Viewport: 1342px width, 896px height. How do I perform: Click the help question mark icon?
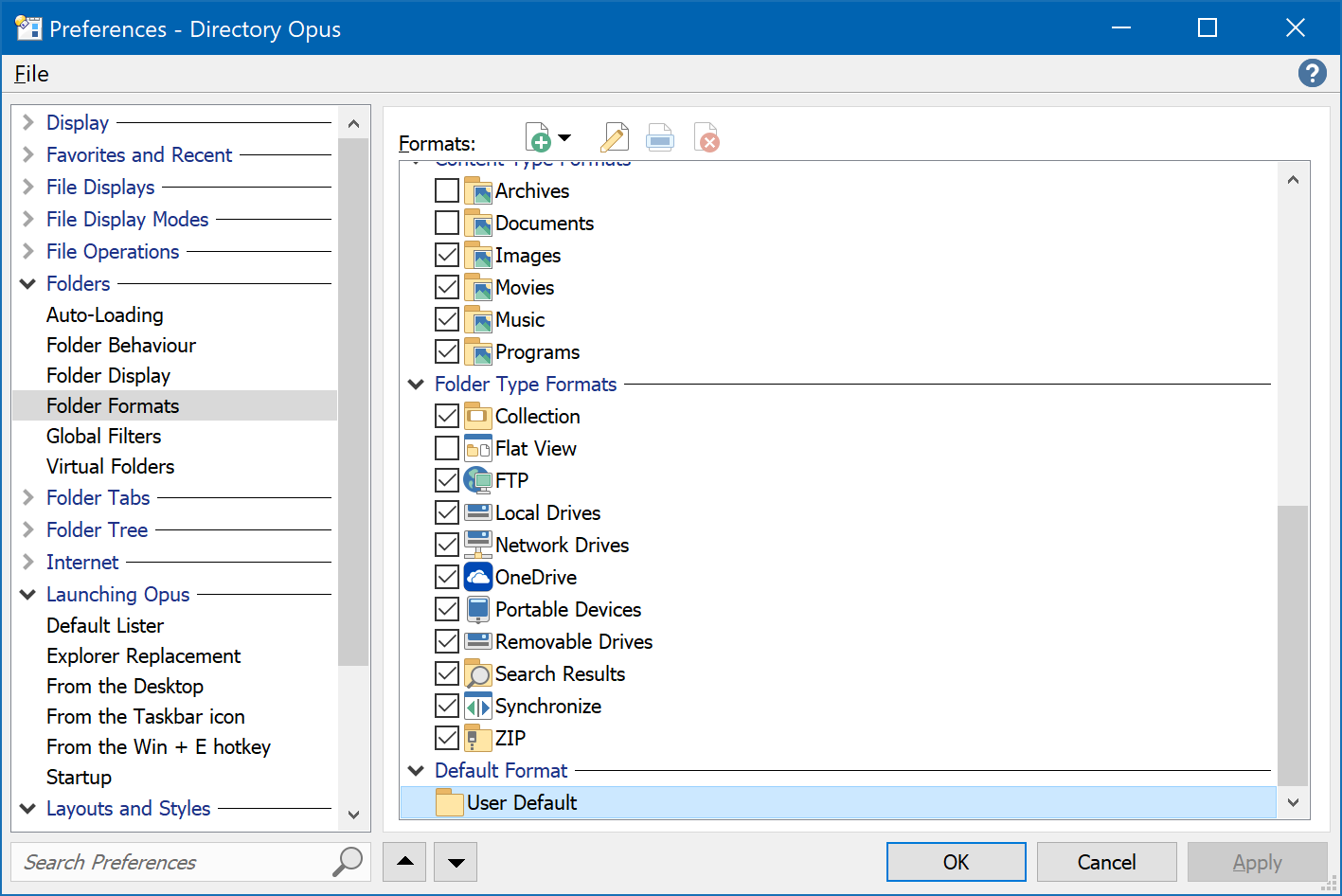pos(1312,73)
